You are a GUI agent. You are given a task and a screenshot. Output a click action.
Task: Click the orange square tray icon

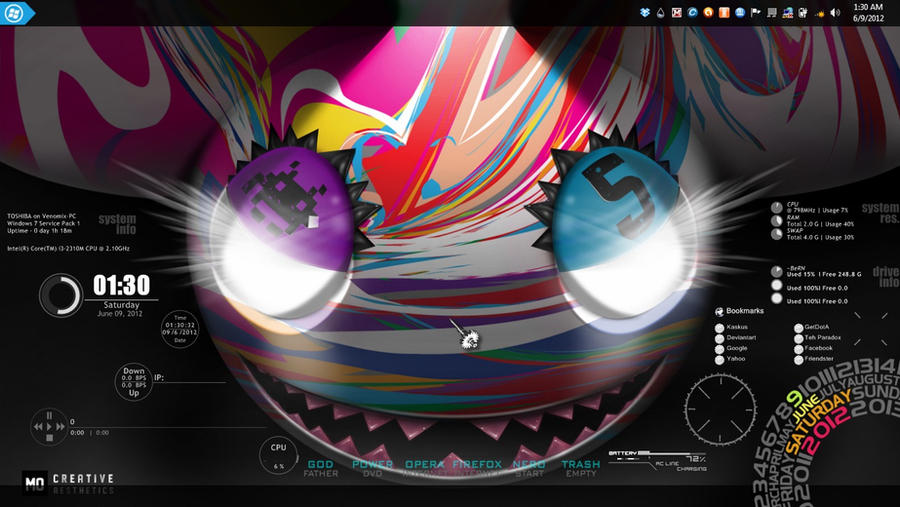coord(724,13)
